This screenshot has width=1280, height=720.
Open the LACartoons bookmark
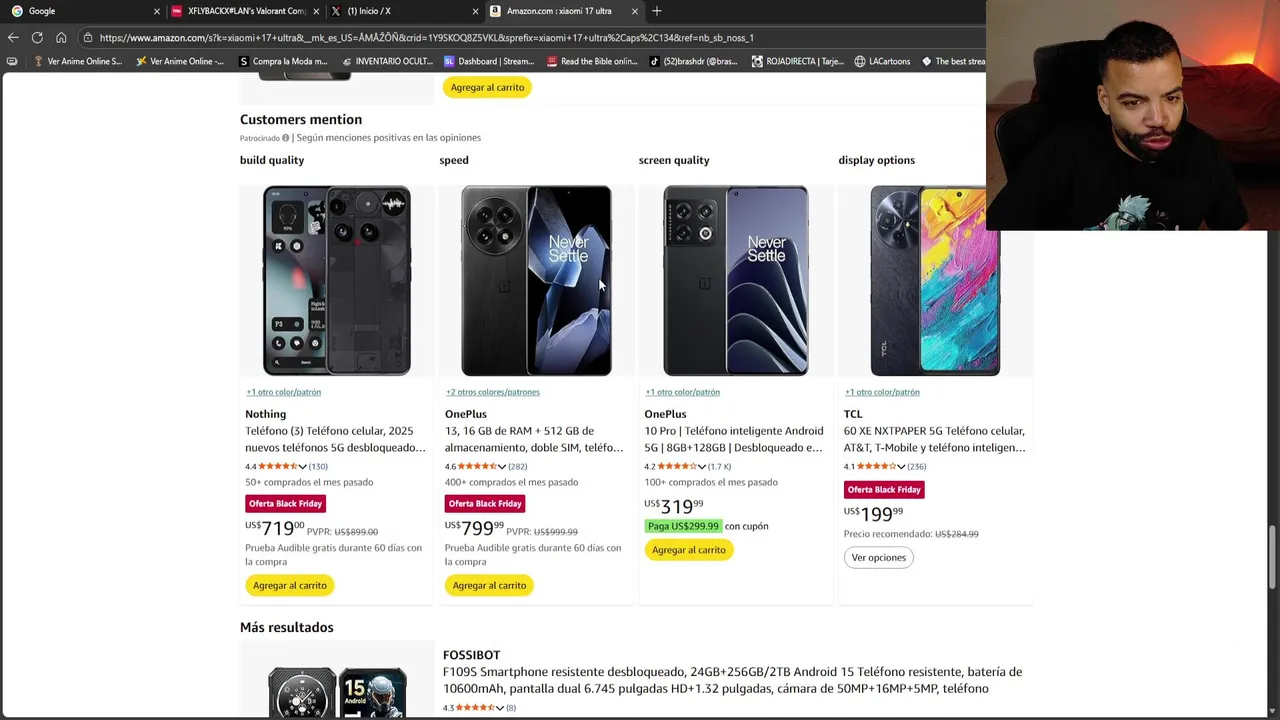pyautogui.click(x=881, y=61)
